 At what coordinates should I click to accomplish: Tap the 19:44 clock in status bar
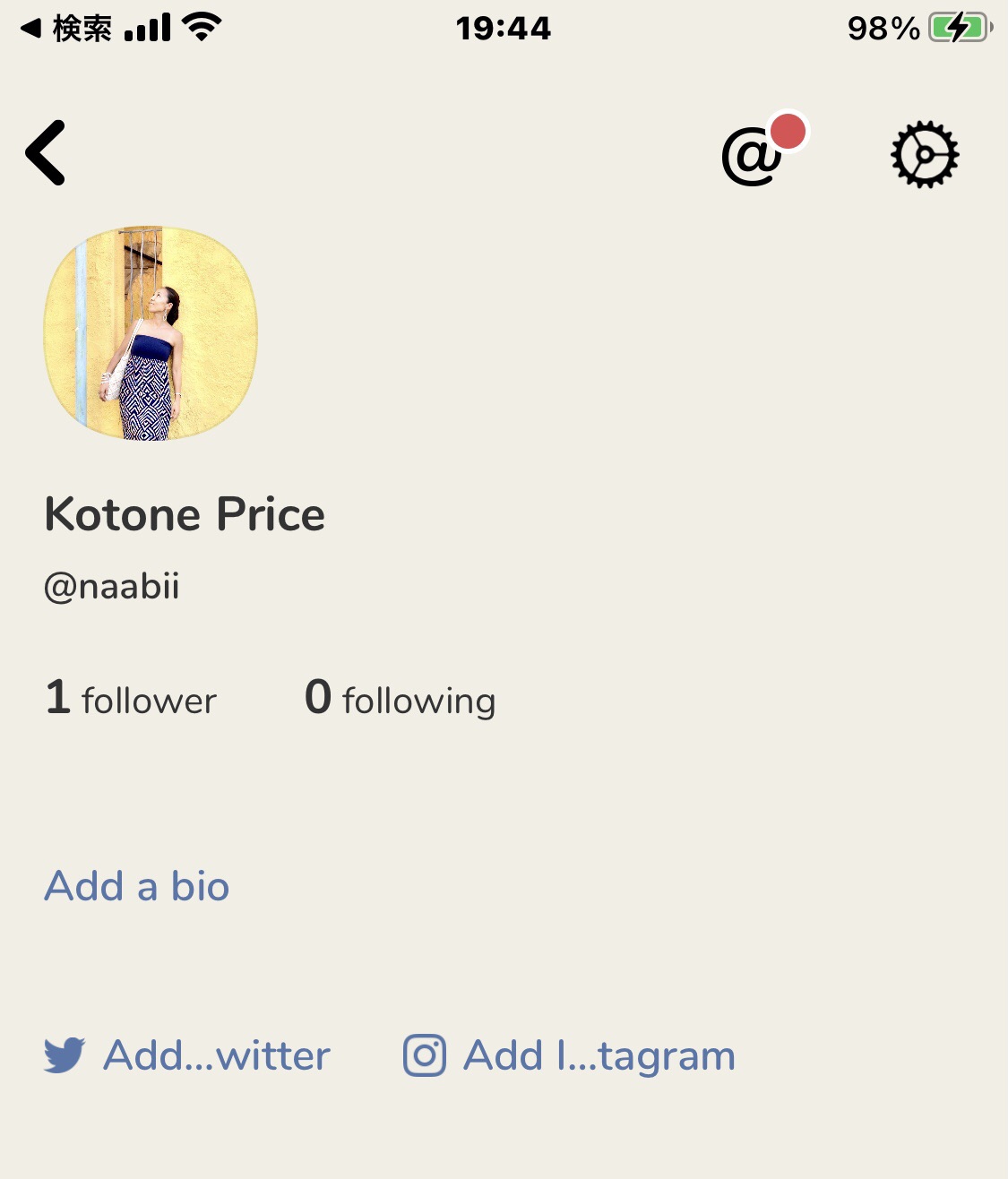[504, 28]
